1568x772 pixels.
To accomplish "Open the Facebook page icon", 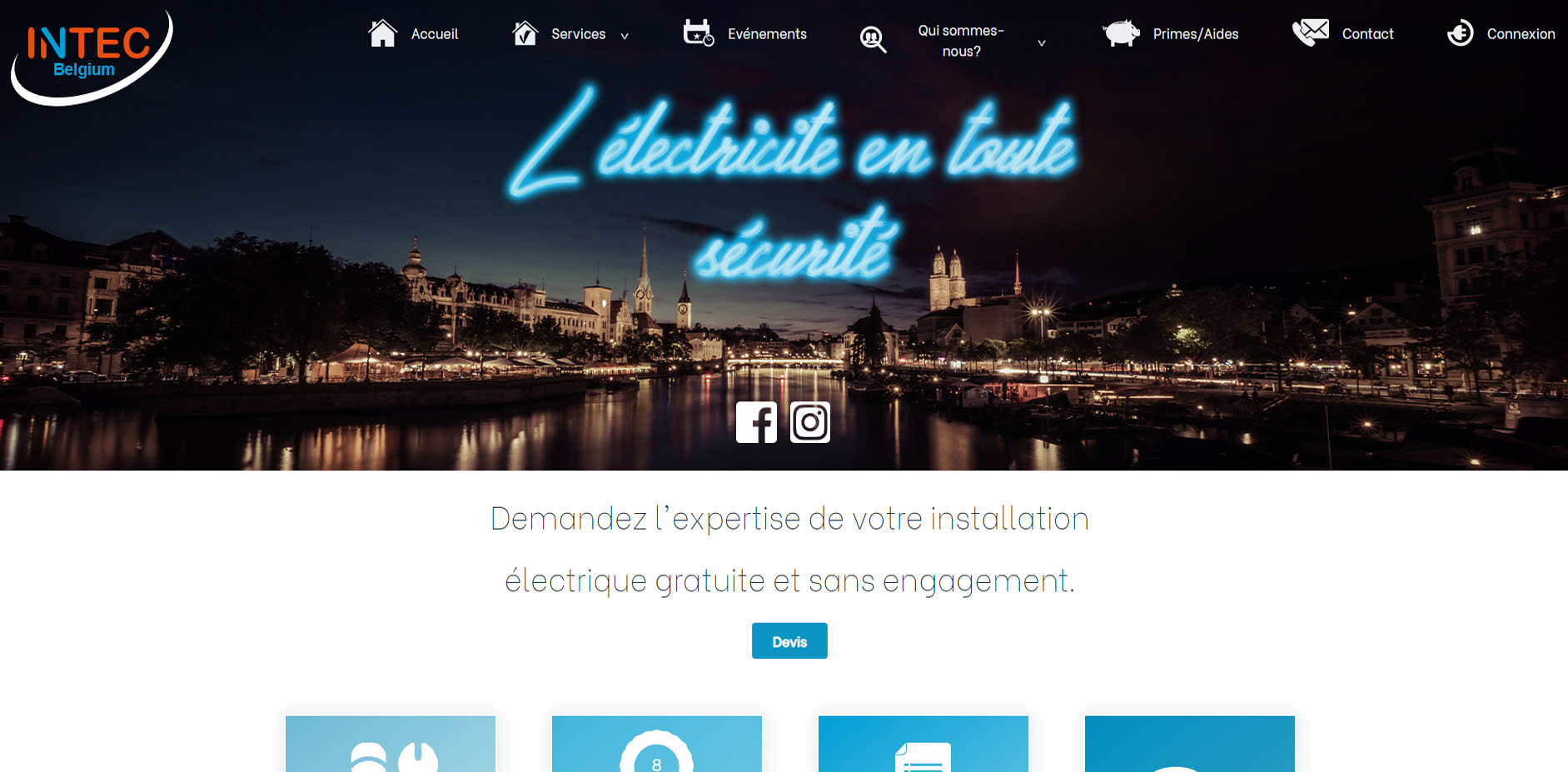I will point(756,422).
